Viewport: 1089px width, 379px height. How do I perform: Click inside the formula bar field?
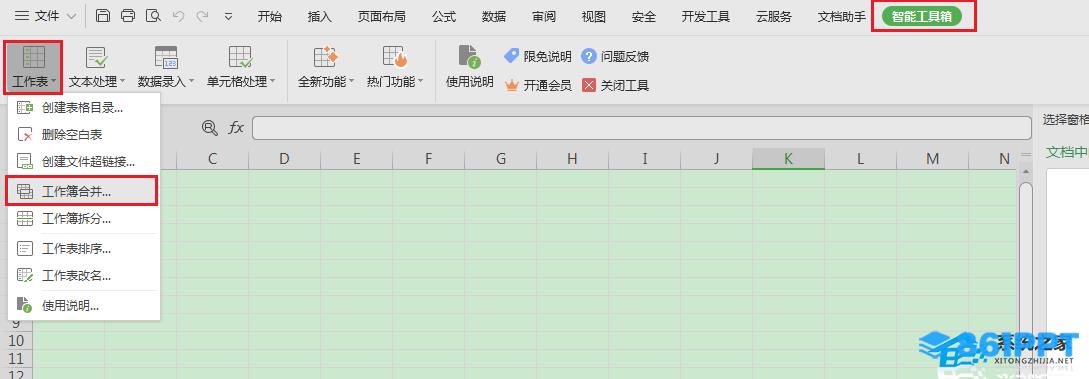(642, 128)
